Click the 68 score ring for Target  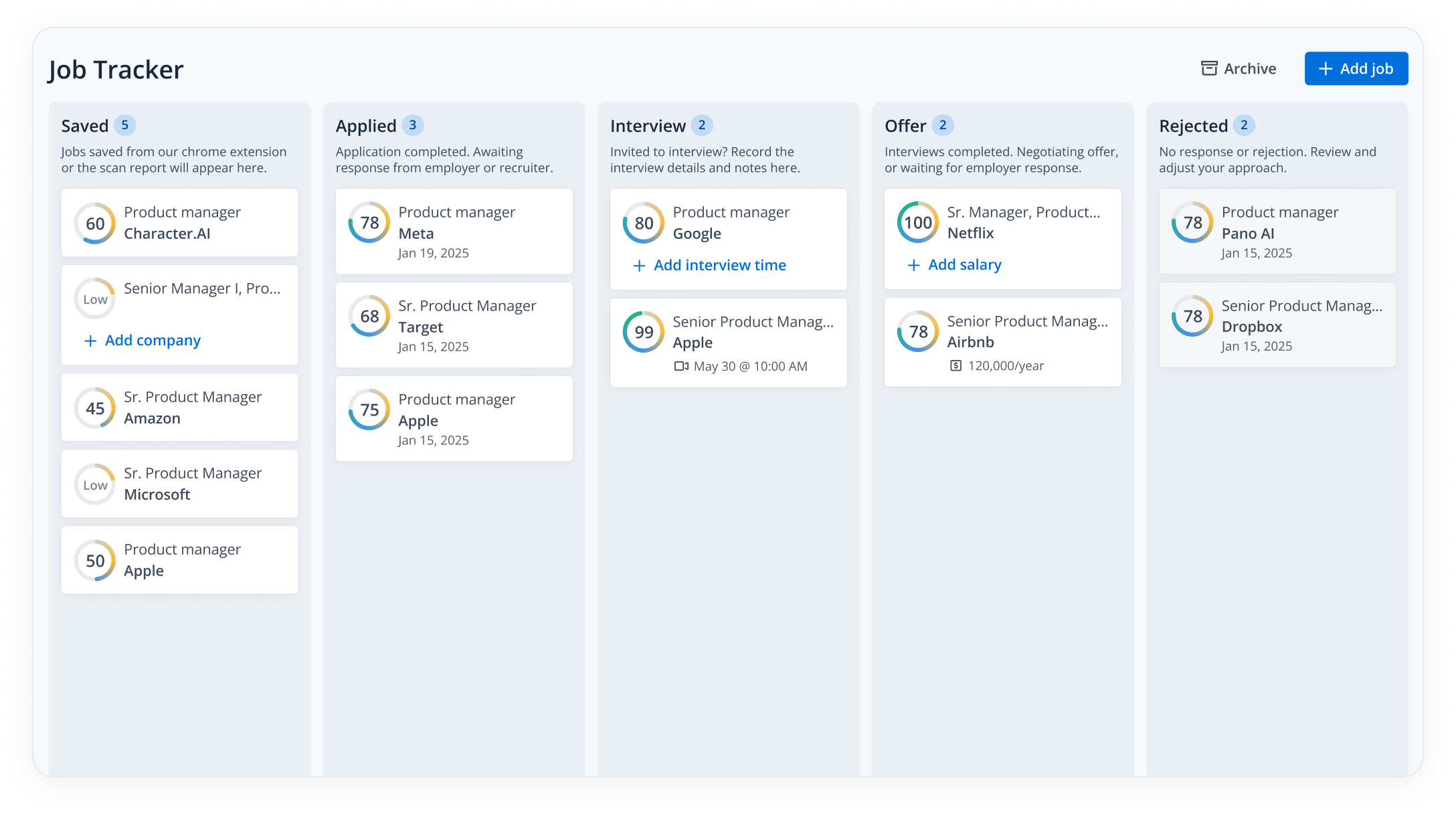click(369, 316)
